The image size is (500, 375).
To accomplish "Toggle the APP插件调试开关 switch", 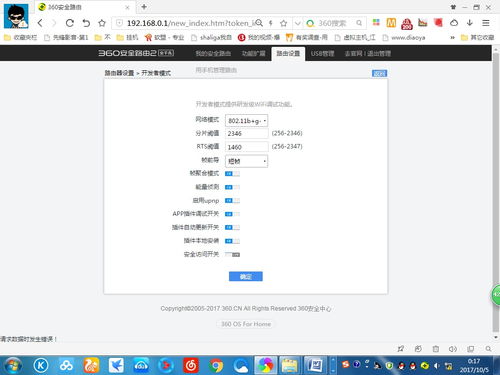I will (x=232, y=214).
